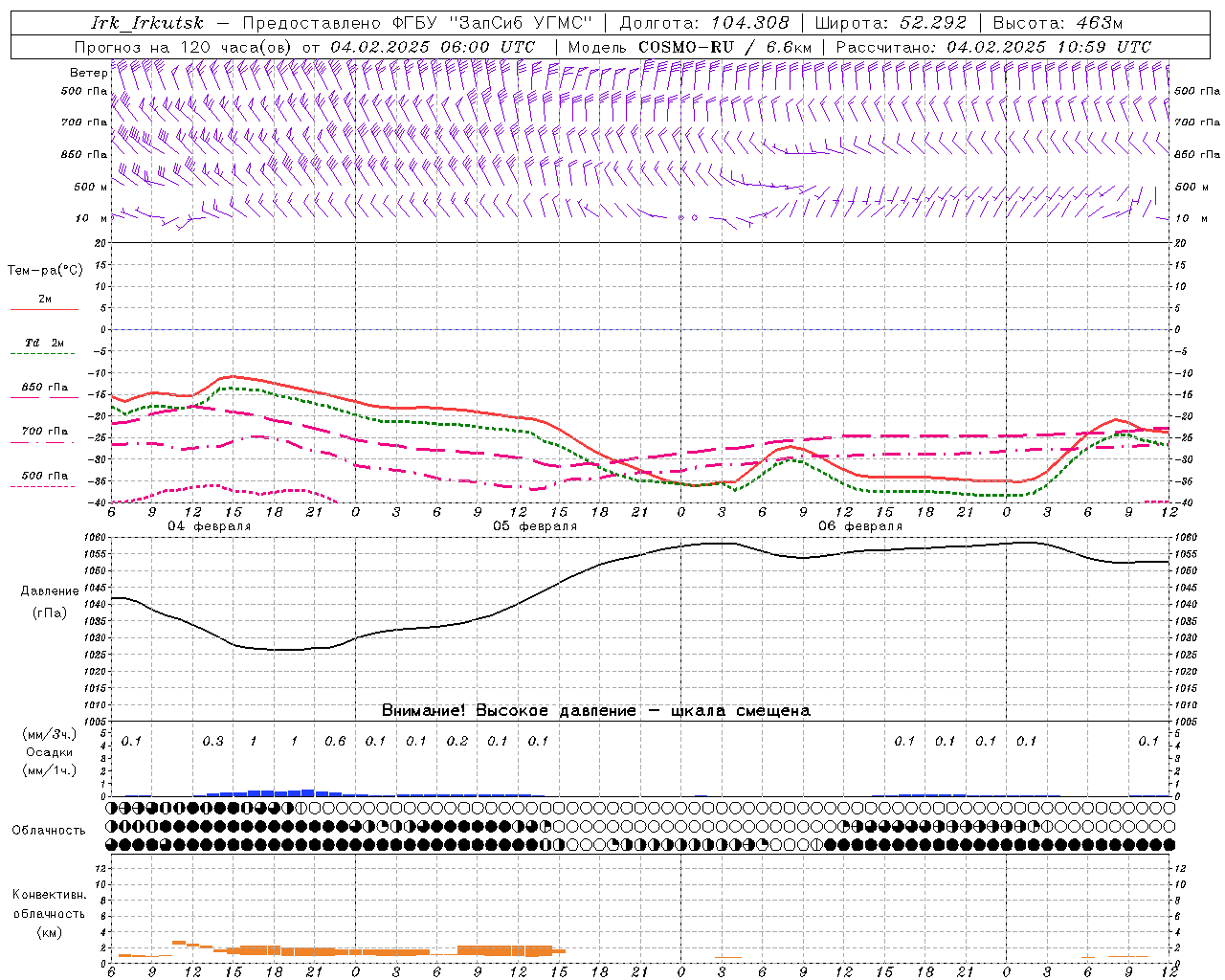Select the left 700 гПа wind level label
This screenshot has height=980, width=1225.
coord(84,122)
